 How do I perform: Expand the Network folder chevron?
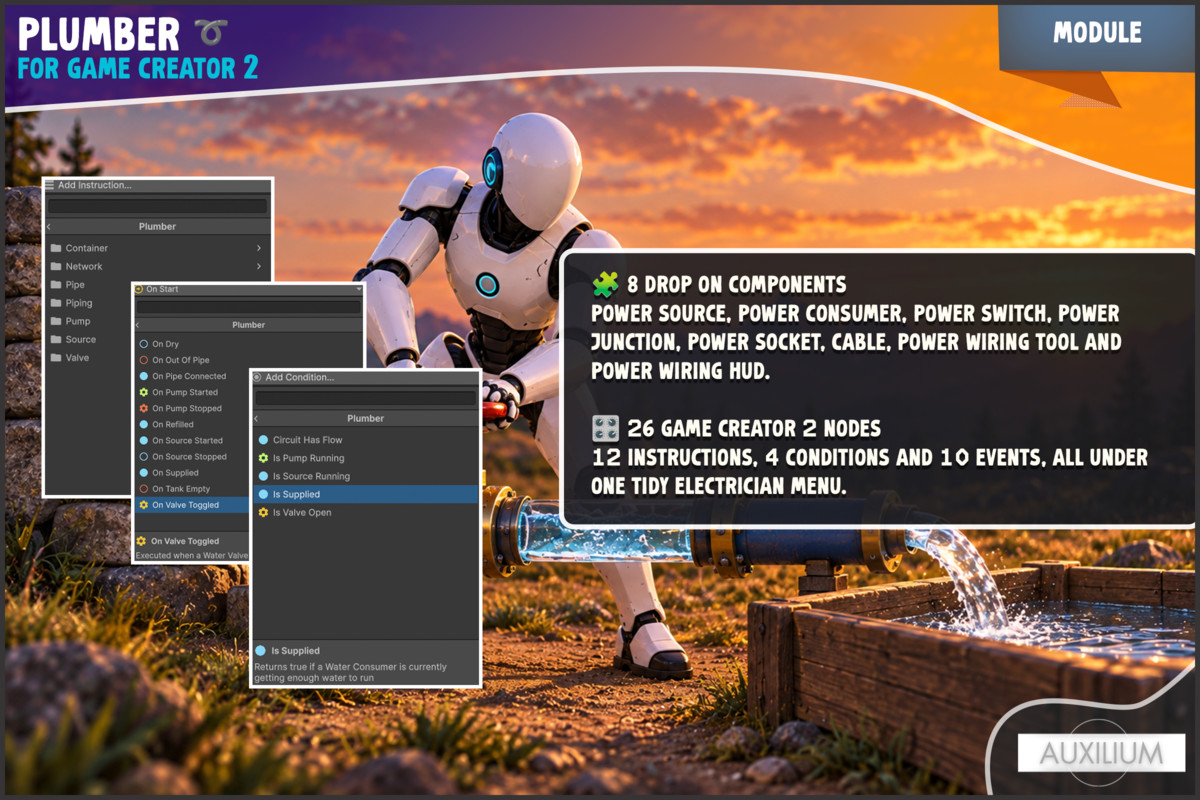[x=259, y=266]
